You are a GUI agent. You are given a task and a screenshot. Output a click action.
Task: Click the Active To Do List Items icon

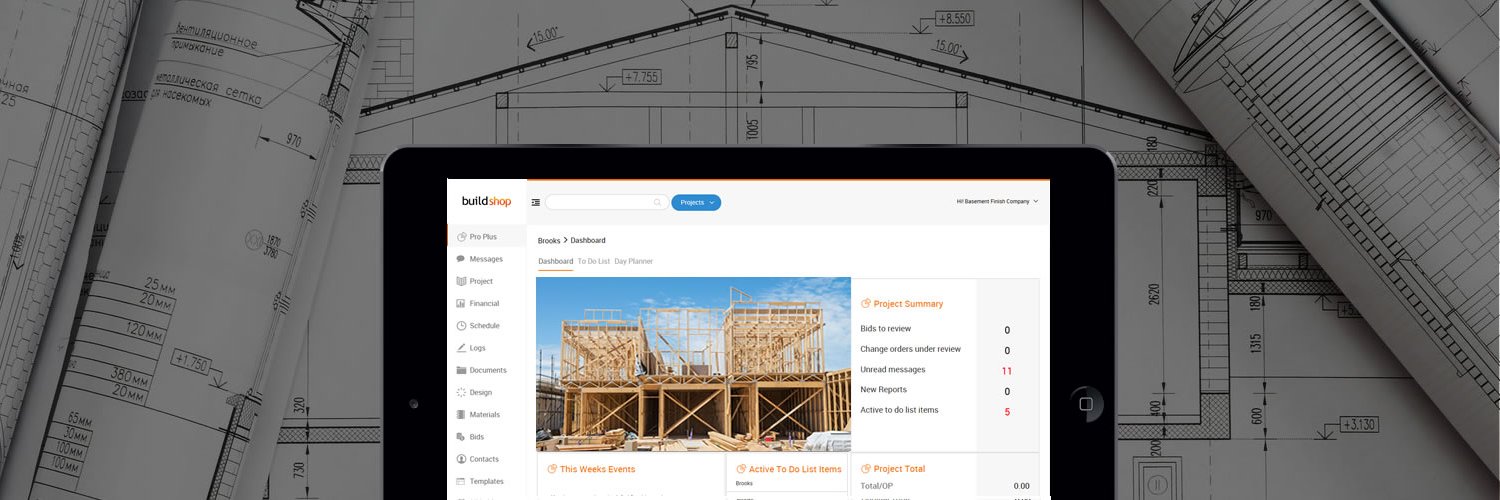coord(741,469)
